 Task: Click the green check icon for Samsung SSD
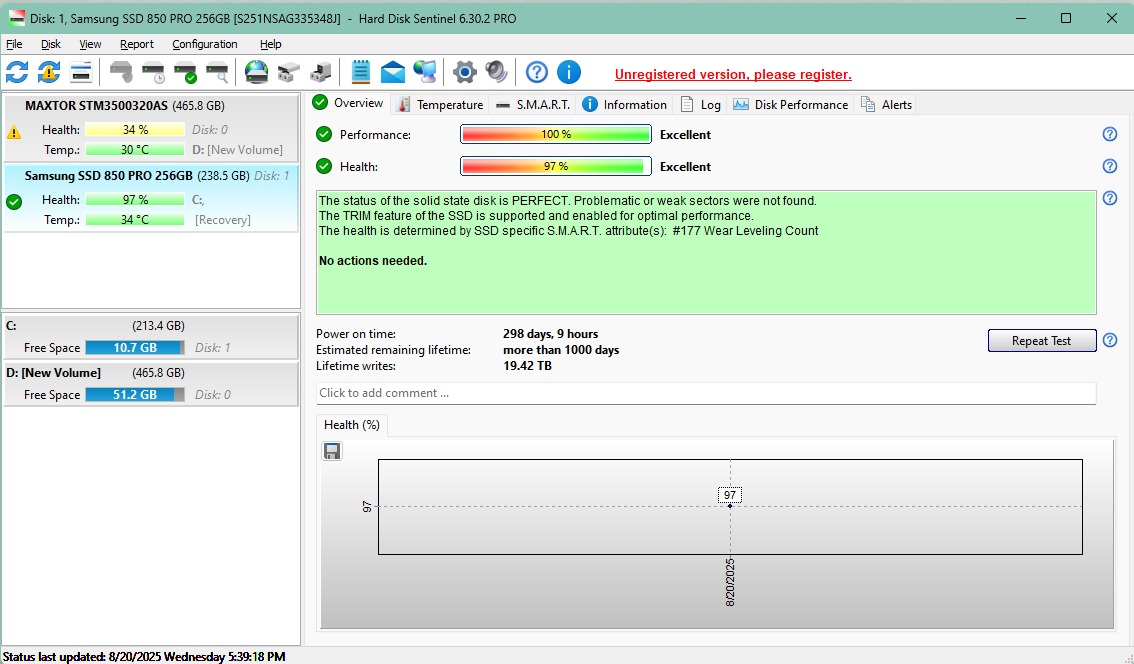click(14, 202)
